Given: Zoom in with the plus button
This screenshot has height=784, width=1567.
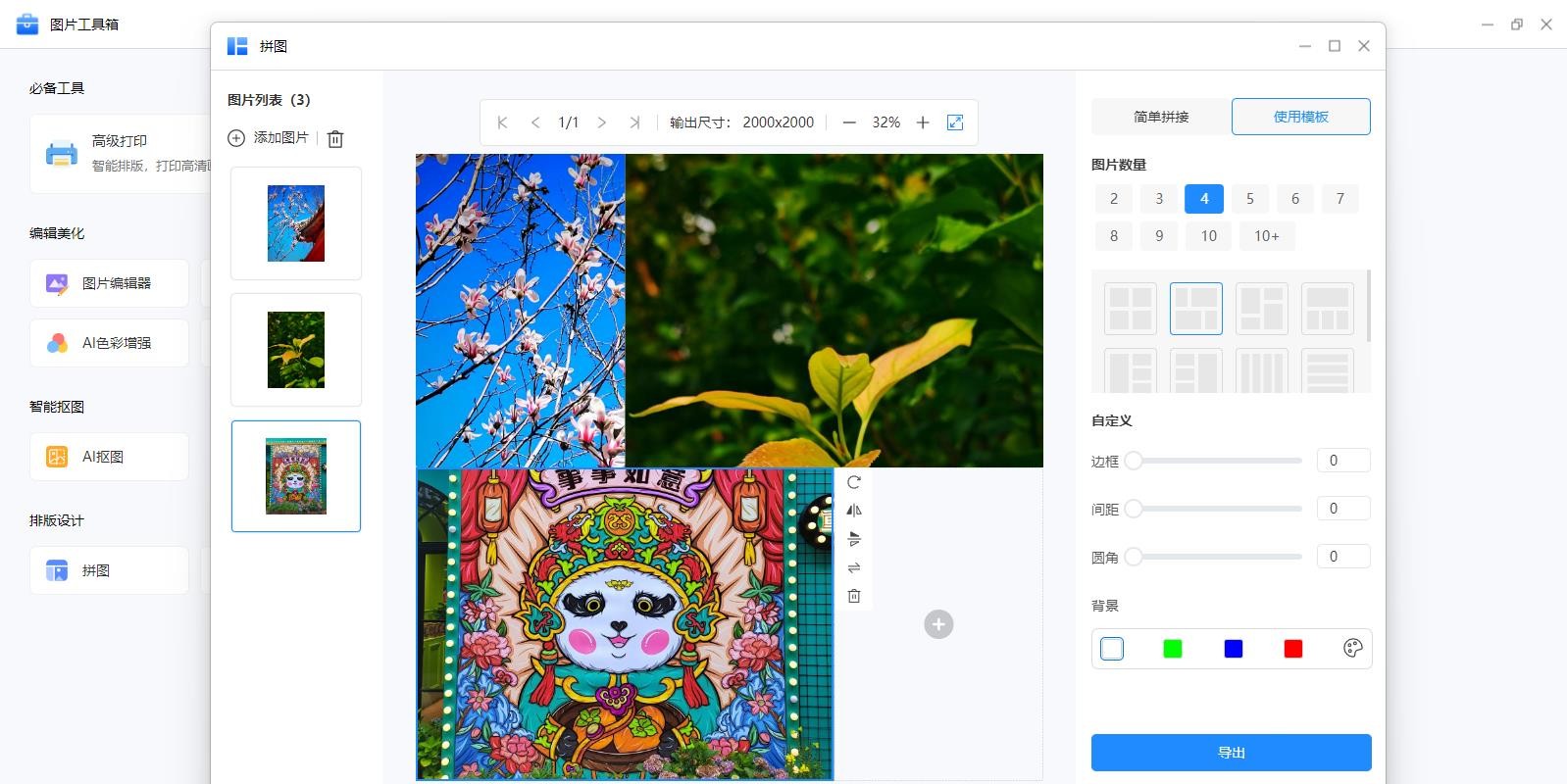Looking at the screenshot, I should (x=922, y=122).
